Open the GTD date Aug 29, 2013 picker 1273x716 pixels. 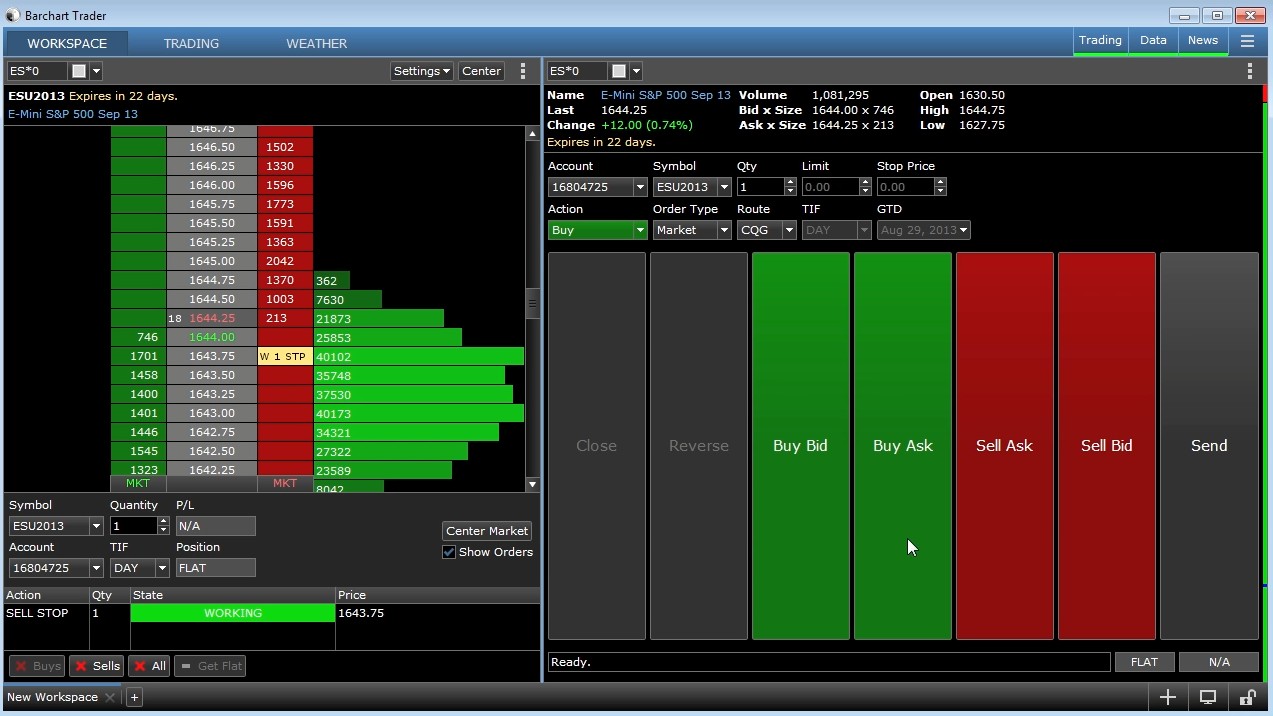924,230
